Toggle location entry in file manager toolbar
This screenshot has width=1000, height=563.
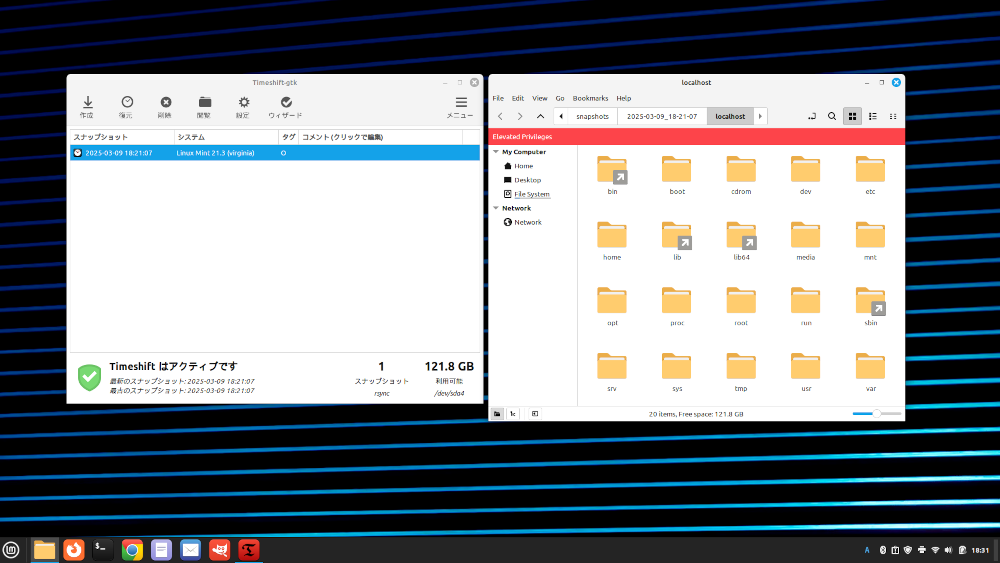[x=812, y=116]
